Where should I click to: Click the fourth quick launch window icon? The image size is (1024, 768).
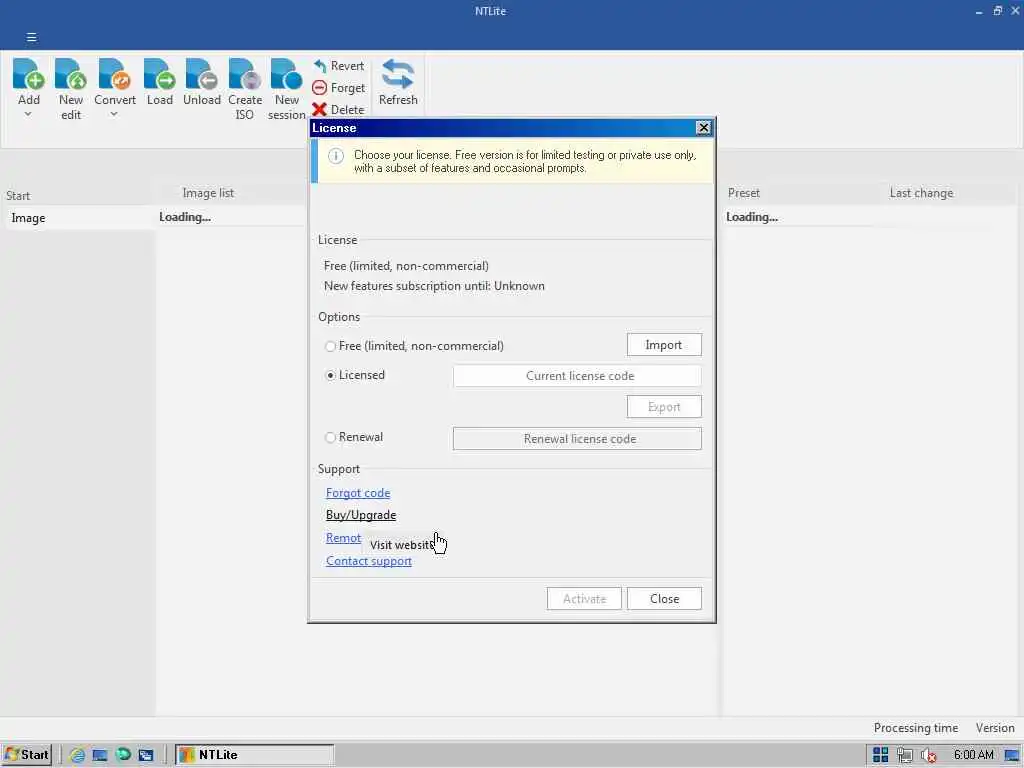[x=146, y=755]
